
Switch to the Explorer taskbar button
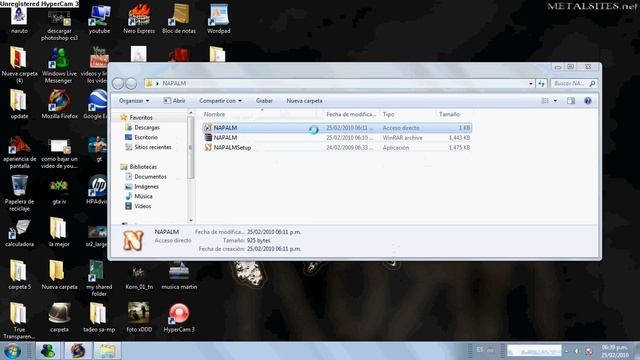107,351
